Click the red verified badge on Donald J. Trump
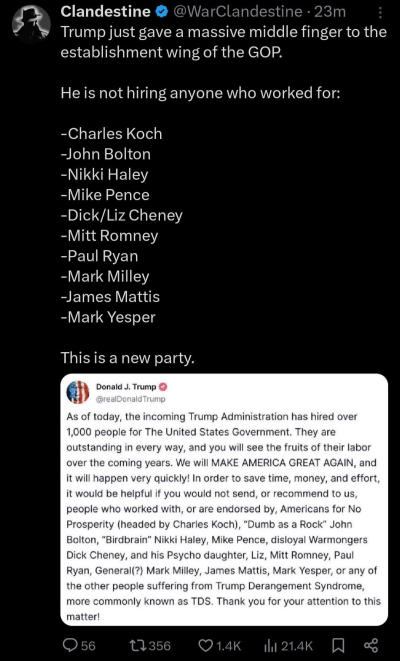 [x=163, y=387]
